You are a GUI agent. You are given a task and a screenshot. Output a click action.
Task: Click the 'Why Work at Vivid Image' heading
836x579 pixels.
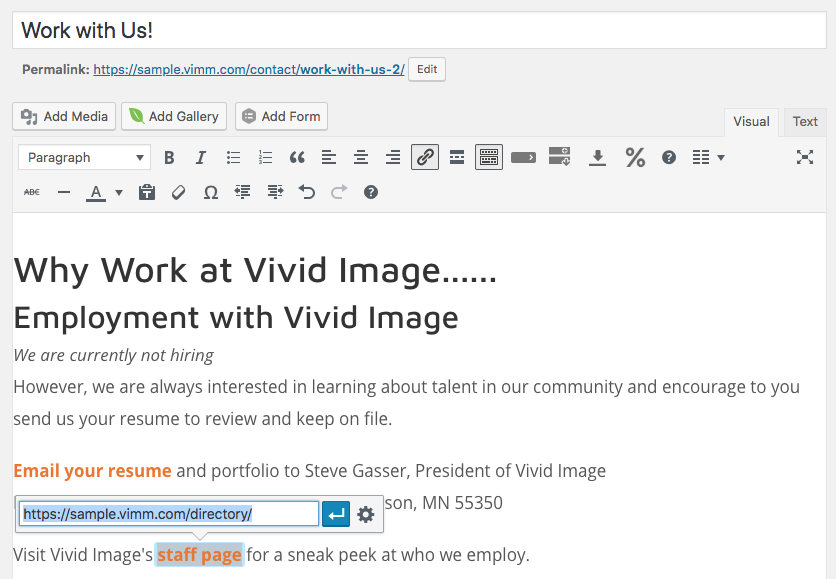tap(255, 270)
